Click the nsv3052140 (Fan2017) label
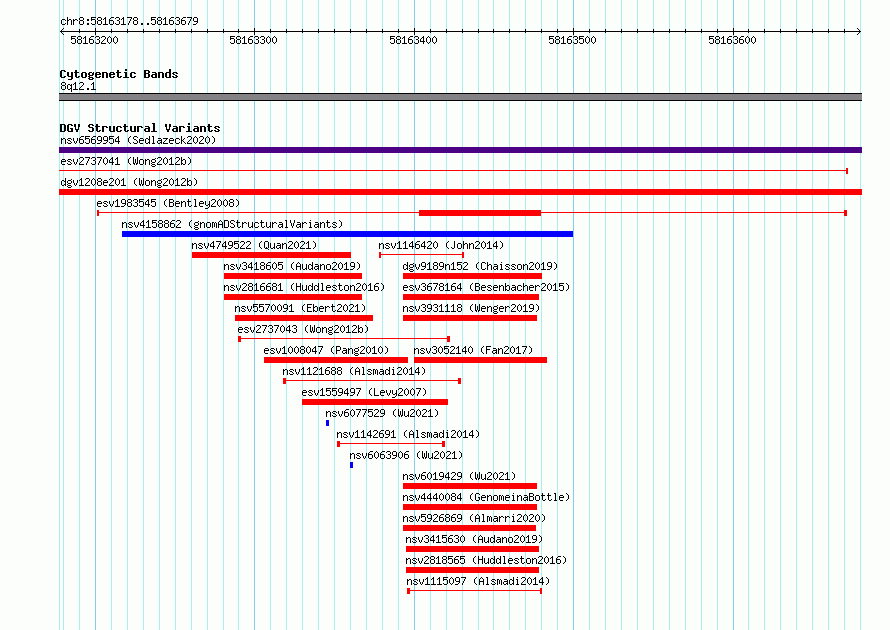The image size is (890, 630). 473,350
